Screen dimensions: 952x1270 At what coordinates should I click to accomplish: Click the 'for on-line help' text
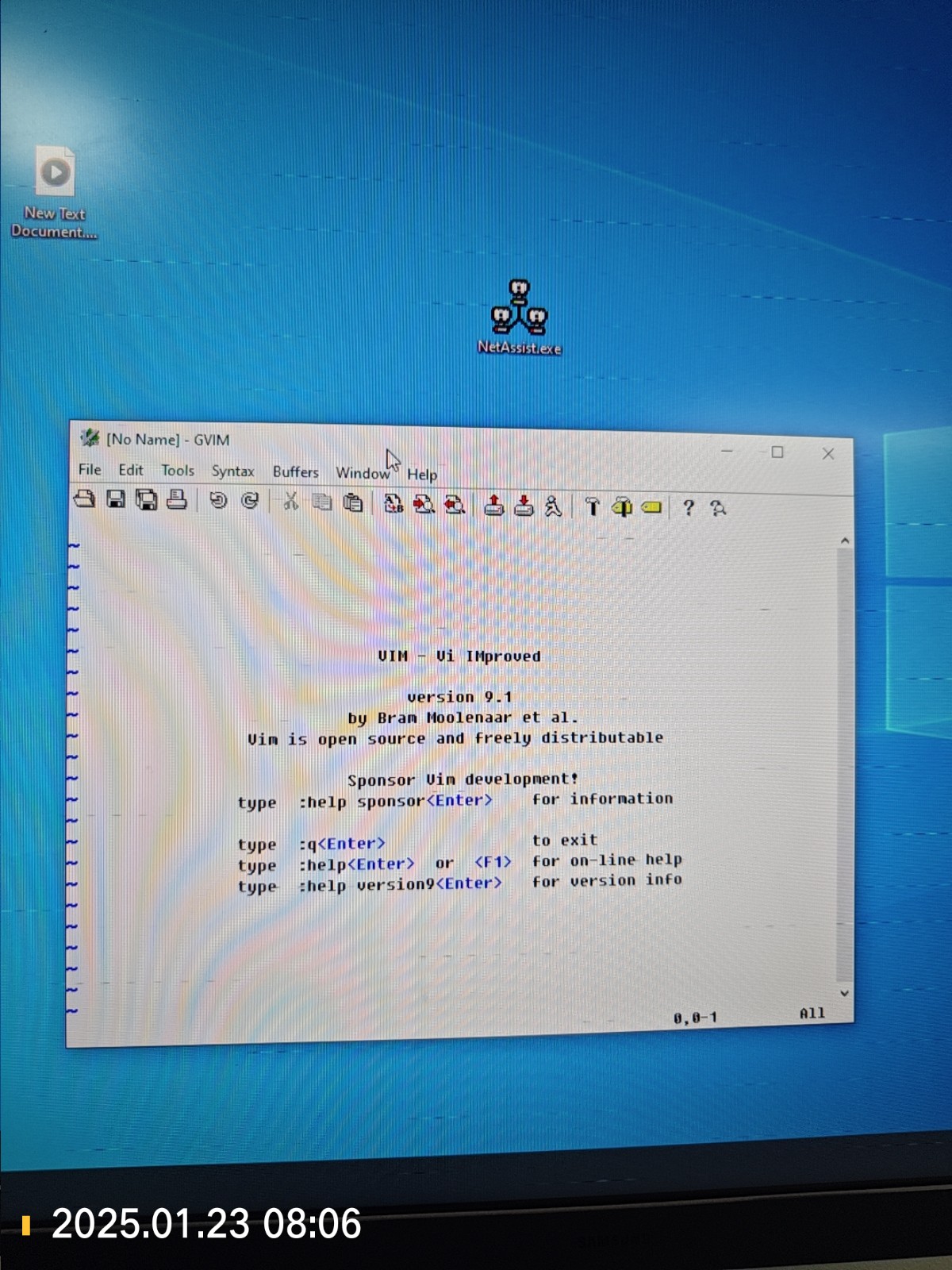pos(607,860)
